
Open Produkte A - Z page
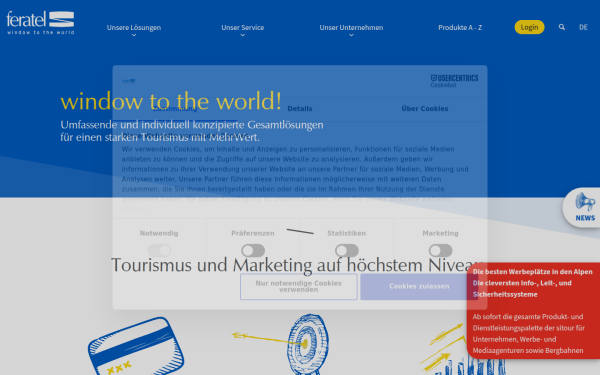[460, 28]
